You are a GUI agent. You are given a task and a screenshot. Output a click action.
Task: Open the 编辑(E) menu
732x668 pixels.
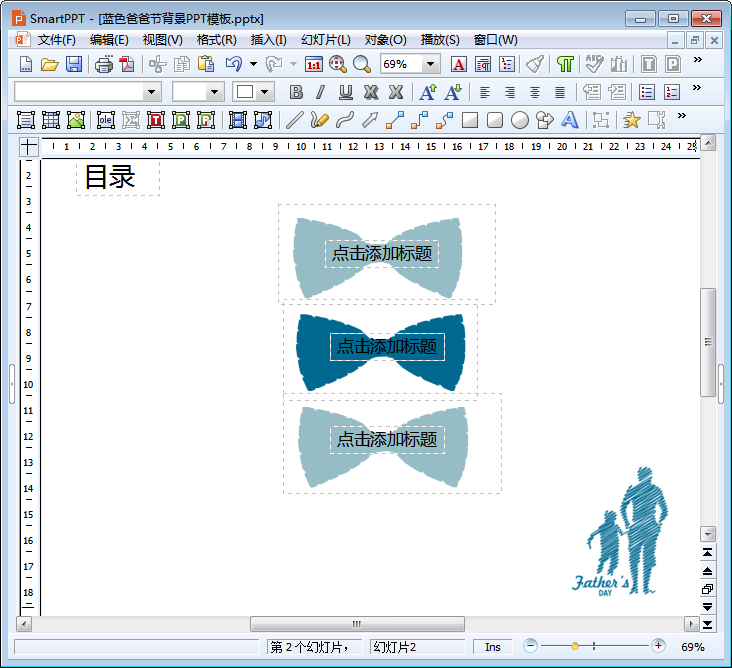coord(109,40)
